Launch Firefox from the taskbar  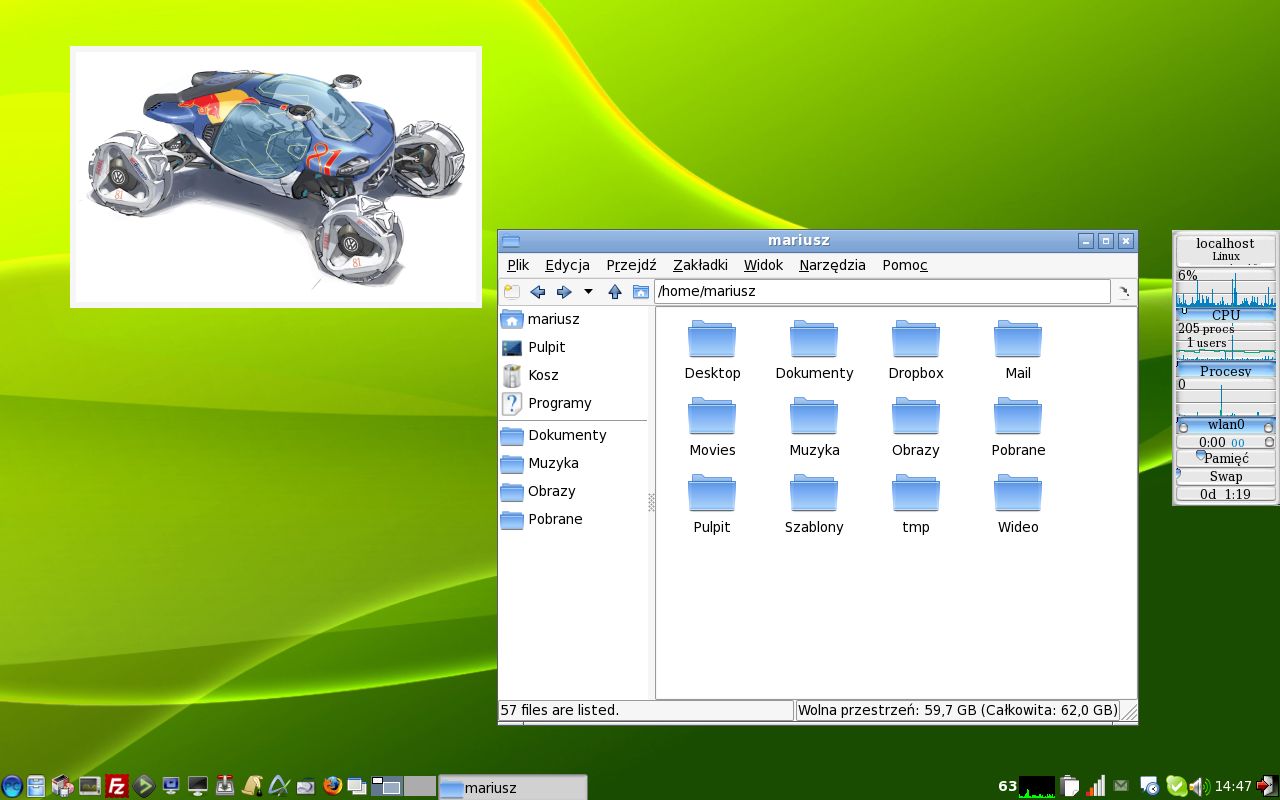point(333,786)
